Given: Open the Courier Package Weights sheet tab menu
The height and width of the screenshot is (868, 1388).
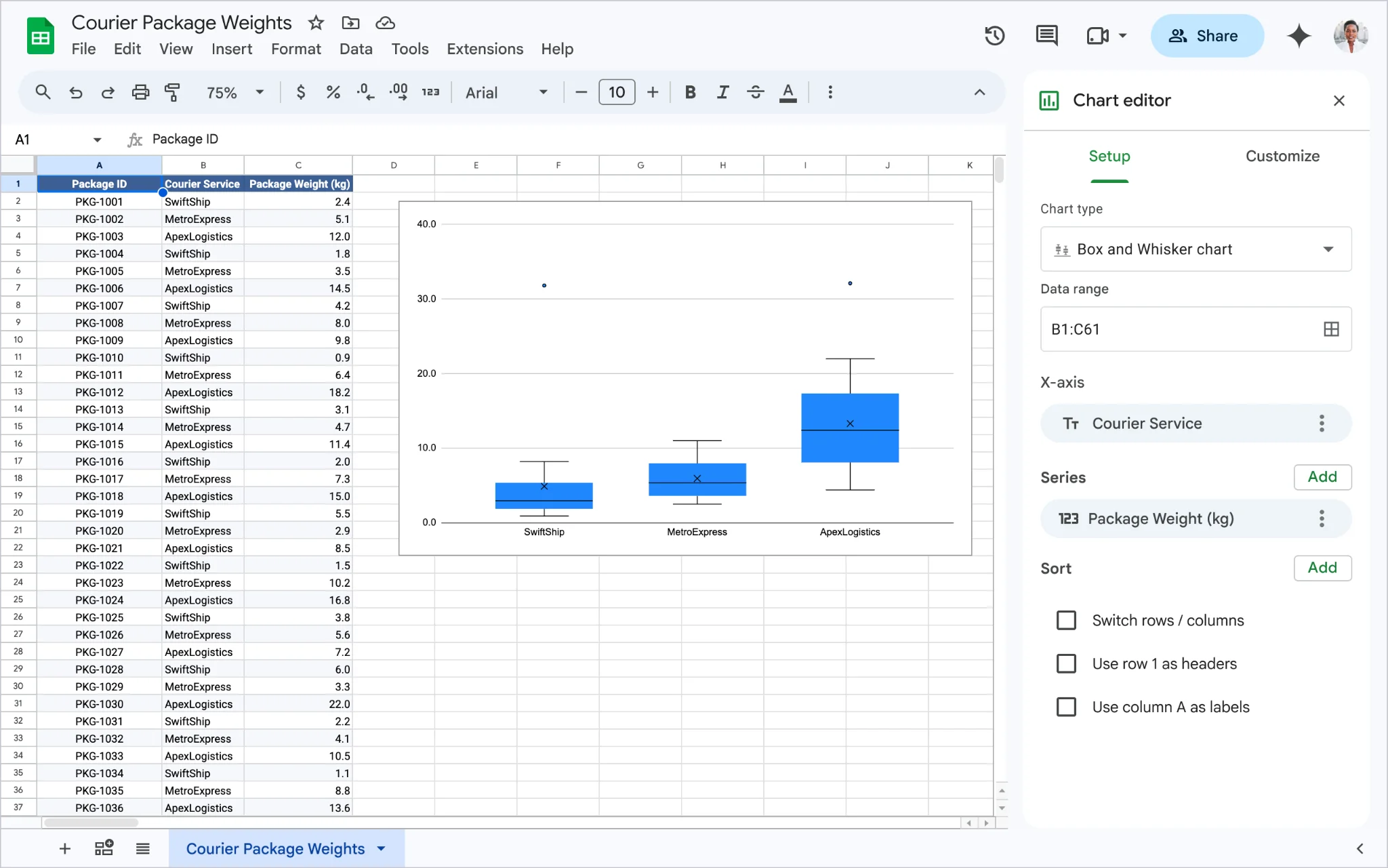Looking at the screenshot, I should click(x=382, y=848).
